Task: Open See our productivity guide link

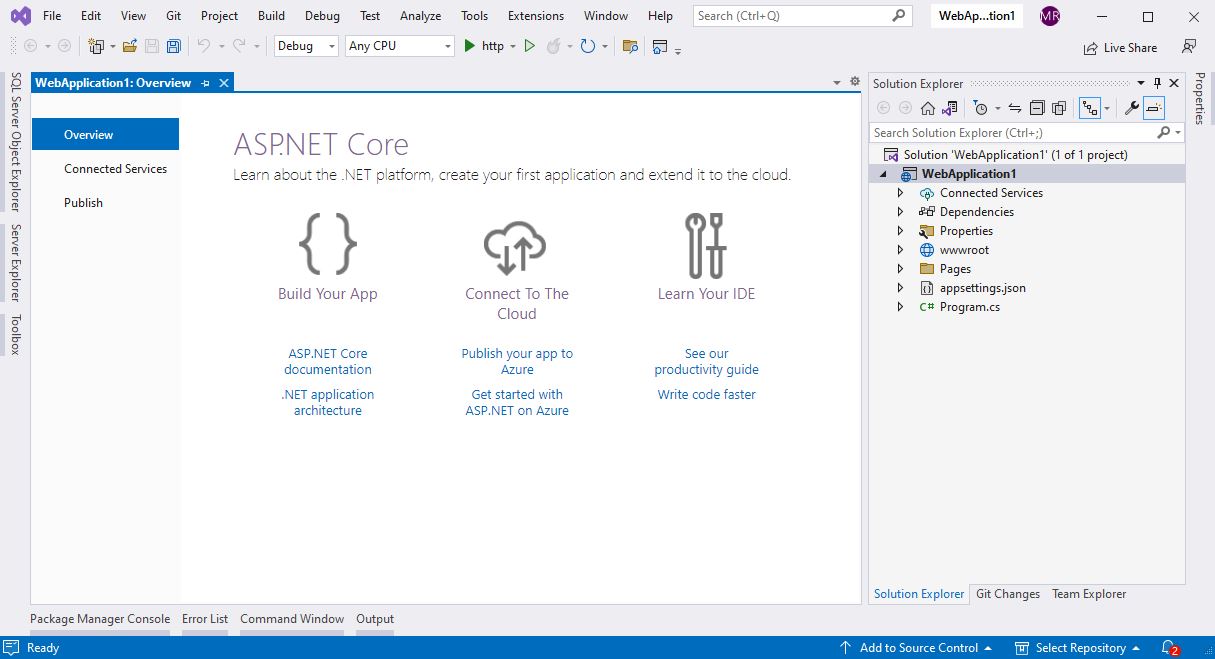Action: coord(707,362)
